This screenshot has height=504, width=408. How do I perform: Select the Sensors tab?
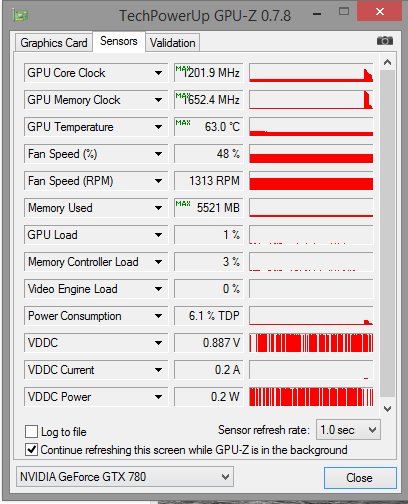tap(119, 41)
